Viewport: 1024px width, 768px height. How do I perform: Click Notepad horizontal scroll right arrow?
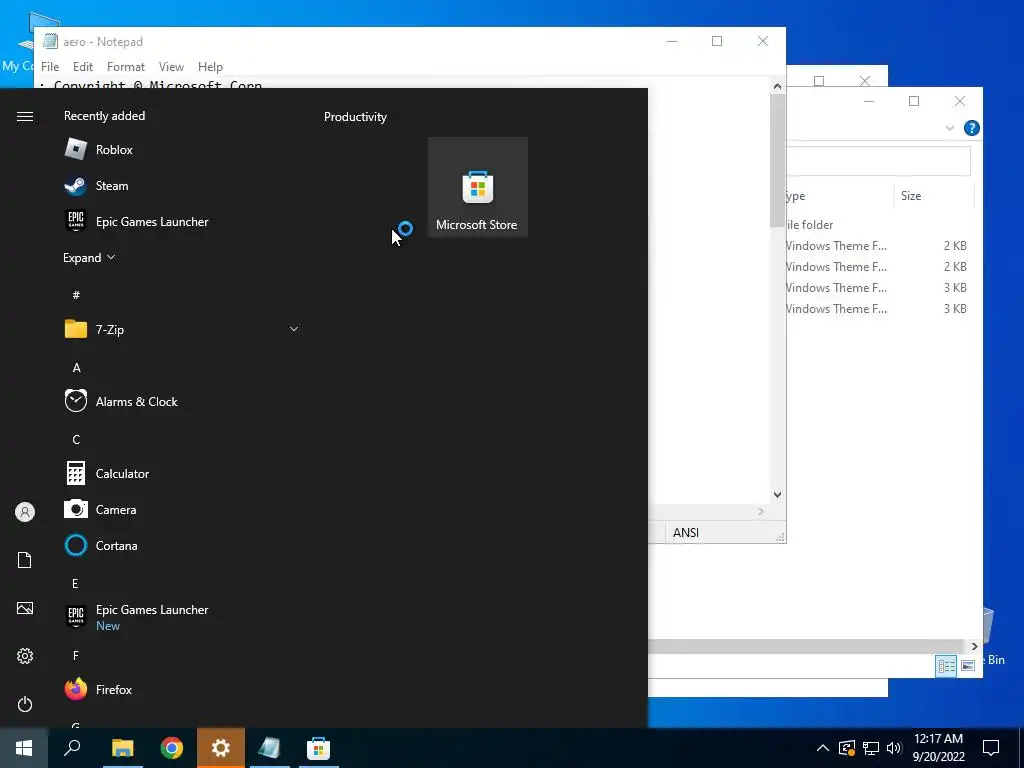(761, 511)
